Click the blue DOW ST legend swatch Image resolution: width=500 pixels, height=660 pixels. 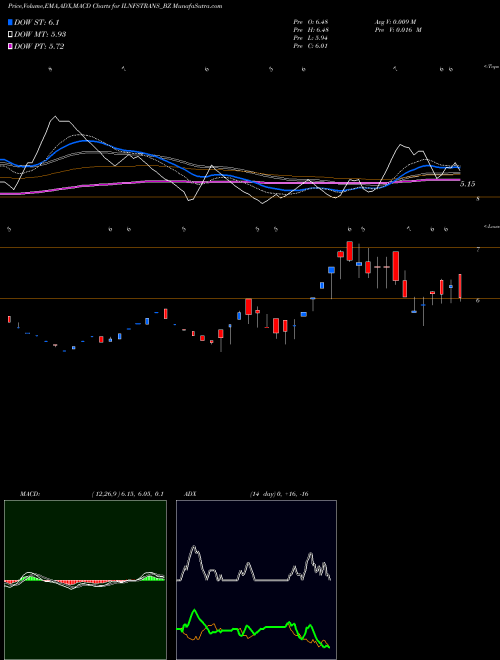point(10,22)
